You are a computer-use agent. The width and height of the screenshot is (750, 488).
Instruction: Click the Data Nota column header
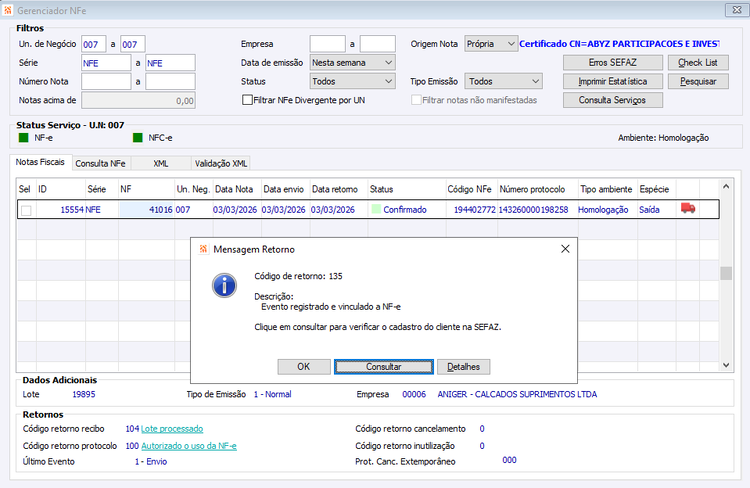(x=237, y=189)
